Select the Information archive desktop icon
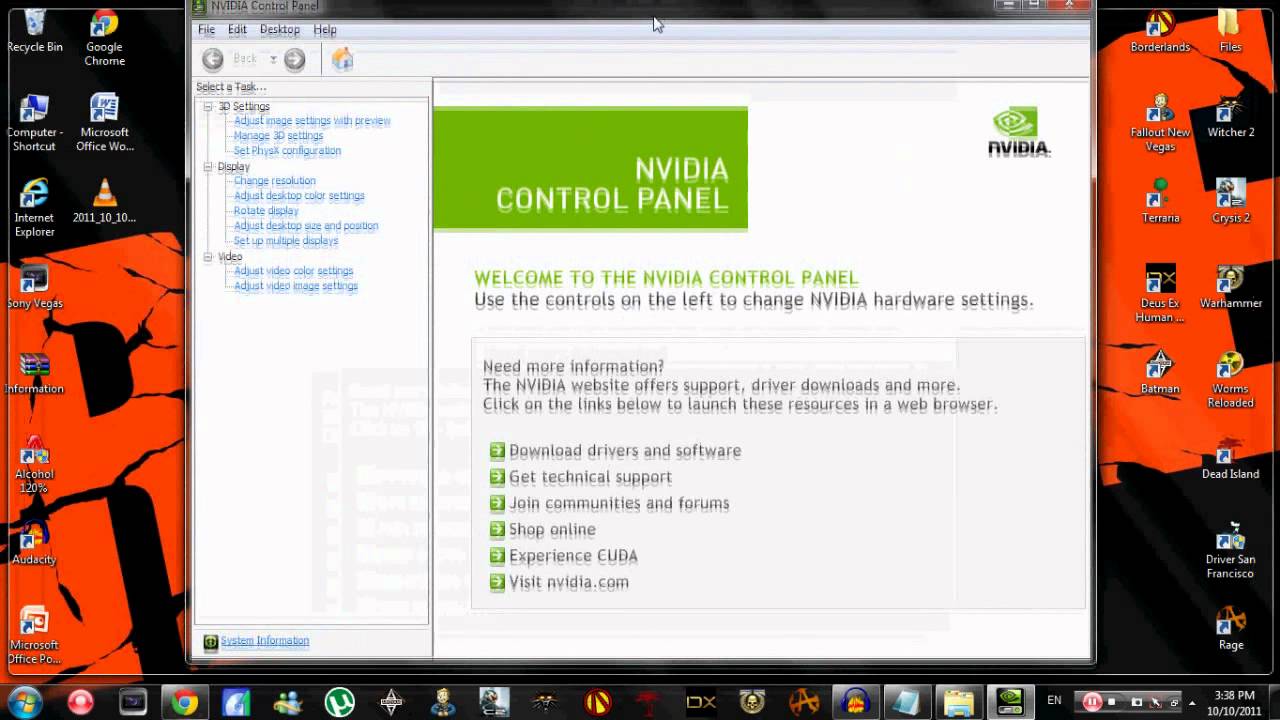 pos(34,372)
